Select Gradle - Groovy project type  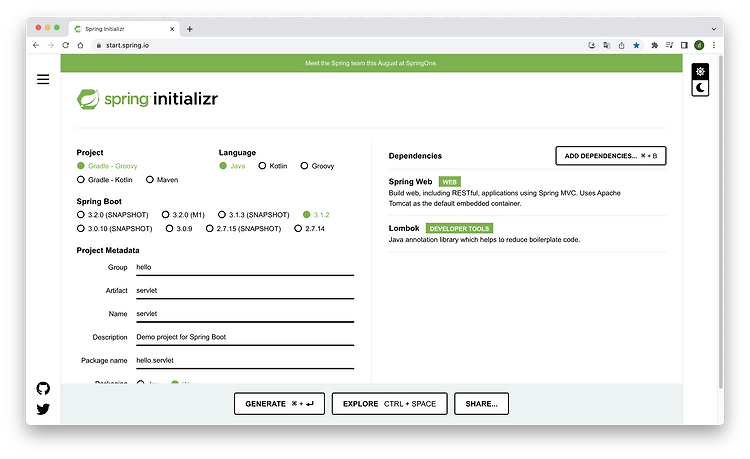tap(107, 166)
